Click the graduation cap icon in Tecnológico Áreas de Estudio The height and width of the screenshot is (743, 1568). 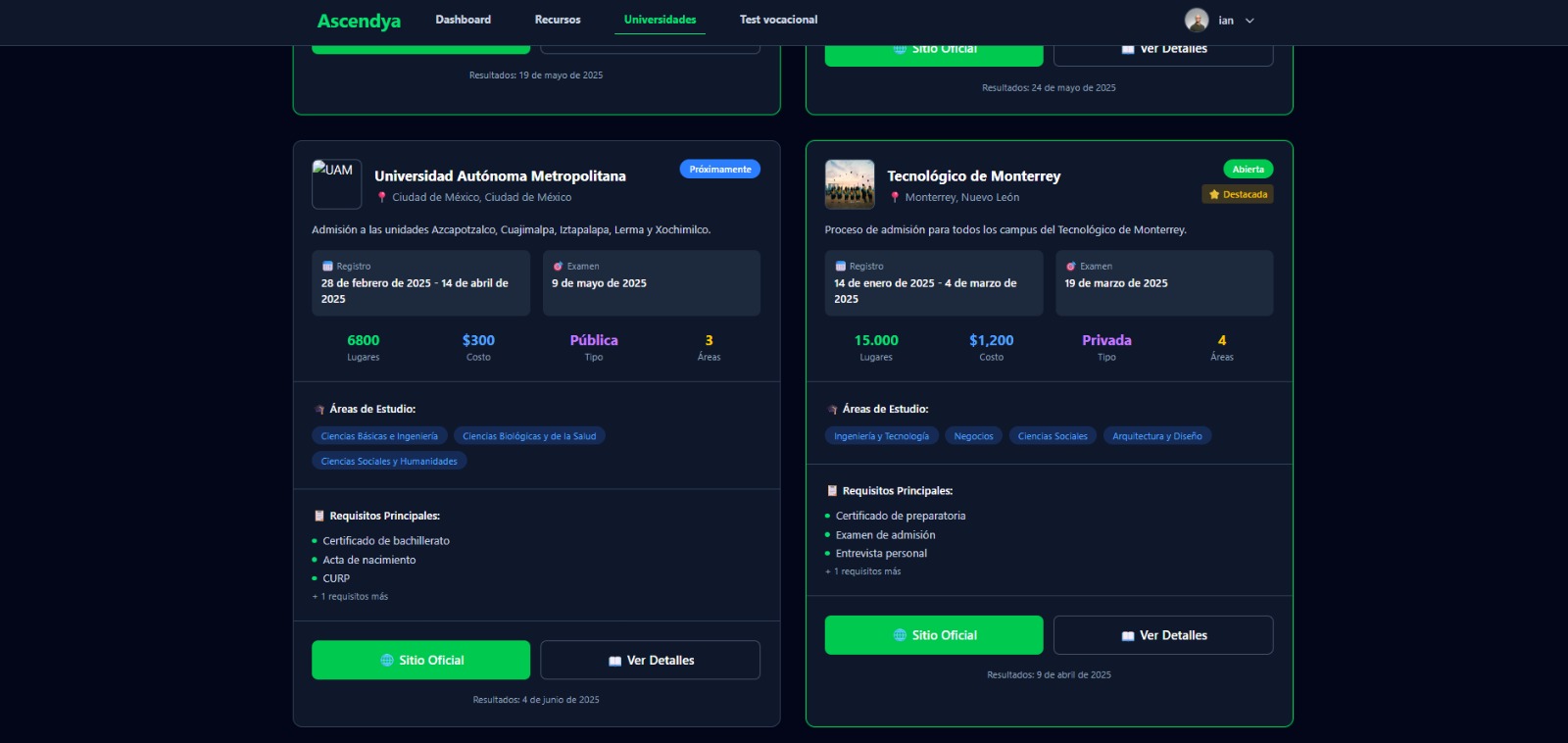point(832,410)
